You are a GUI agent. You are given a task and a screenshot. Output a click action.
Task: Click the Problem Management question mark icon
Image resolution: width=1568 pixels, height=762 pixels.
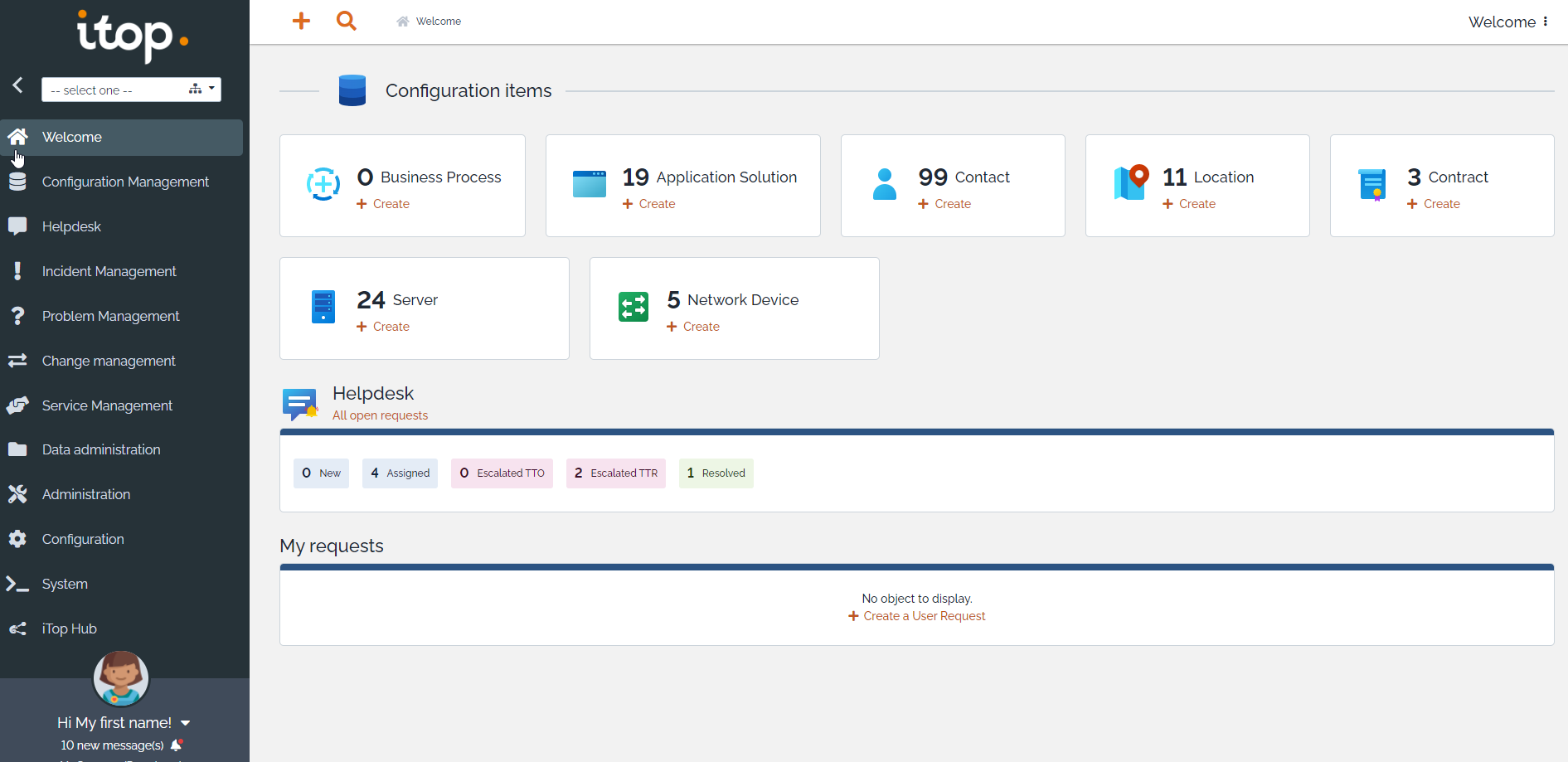click(x=18, y=315)
